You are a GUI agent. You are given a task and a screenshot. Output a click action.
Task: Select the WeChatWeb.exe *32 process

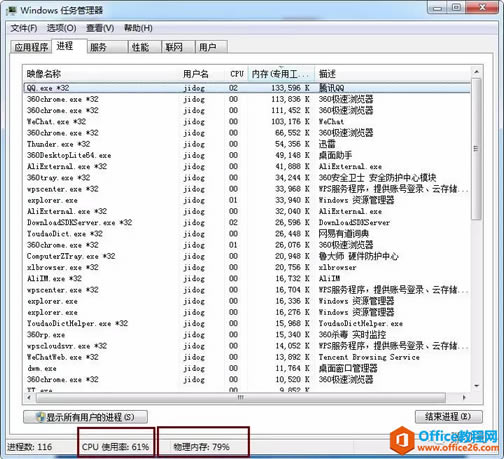pos(247,357)
